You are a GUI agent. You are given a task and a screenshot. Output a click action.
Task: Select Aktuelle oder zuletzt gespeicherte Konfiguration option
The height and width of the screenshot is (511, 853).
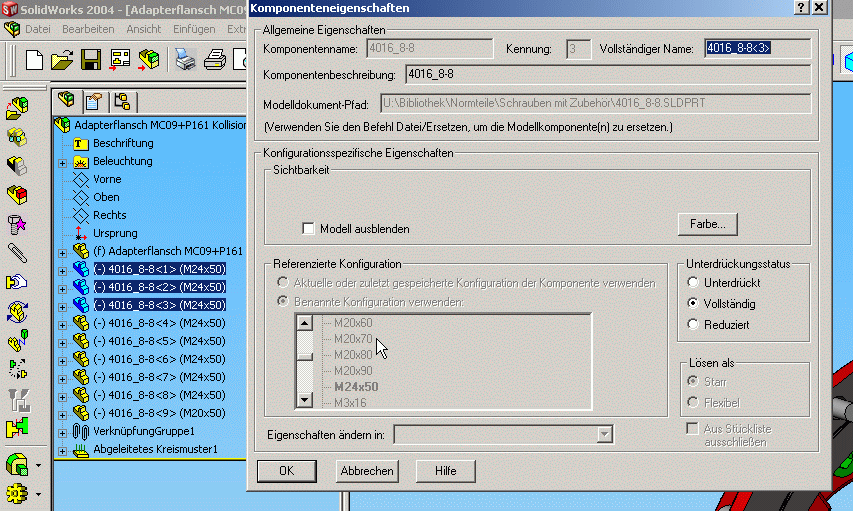tap(282, 282)
